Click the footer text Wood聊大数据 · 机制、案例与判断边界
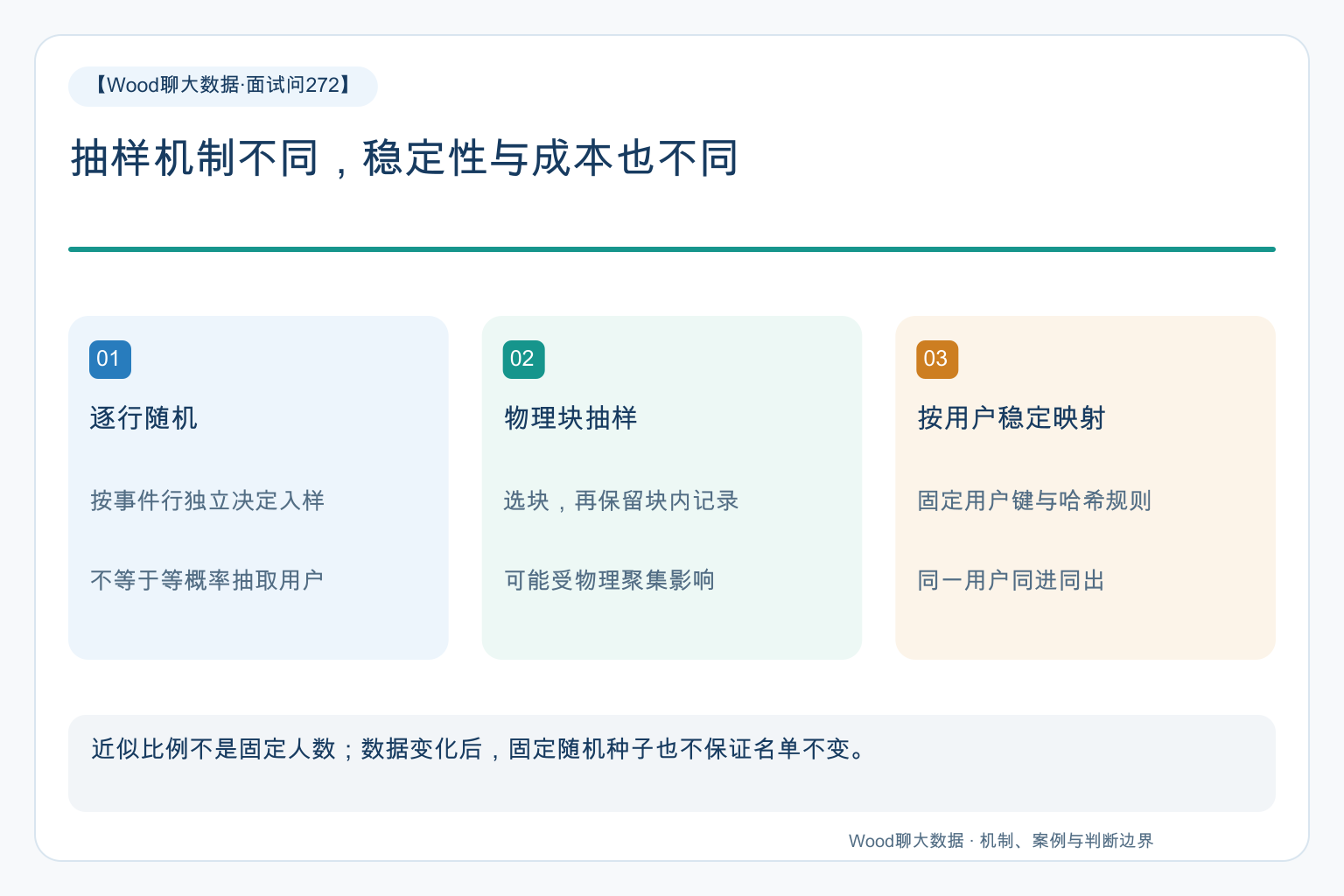 1001,841
